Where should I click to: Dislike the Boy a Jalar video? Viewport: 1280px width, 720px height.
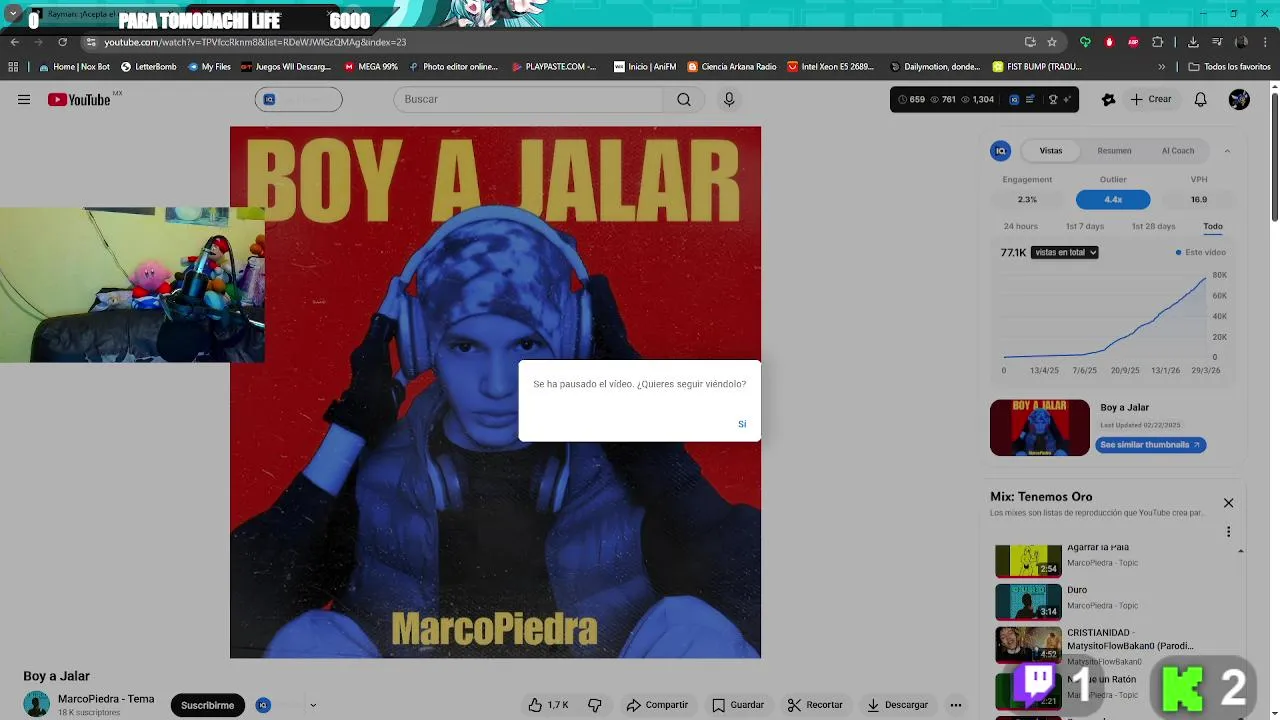point(595,705)
